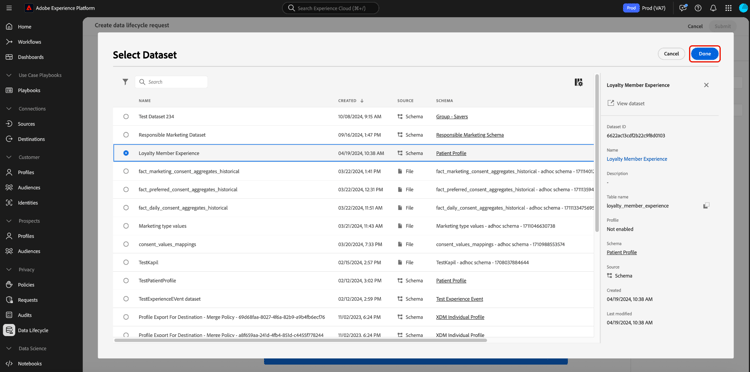Viewport: 750px width, 372px height.
Task: Toggle the hamburger navigation menu
Action: click(x=9, y=8)
